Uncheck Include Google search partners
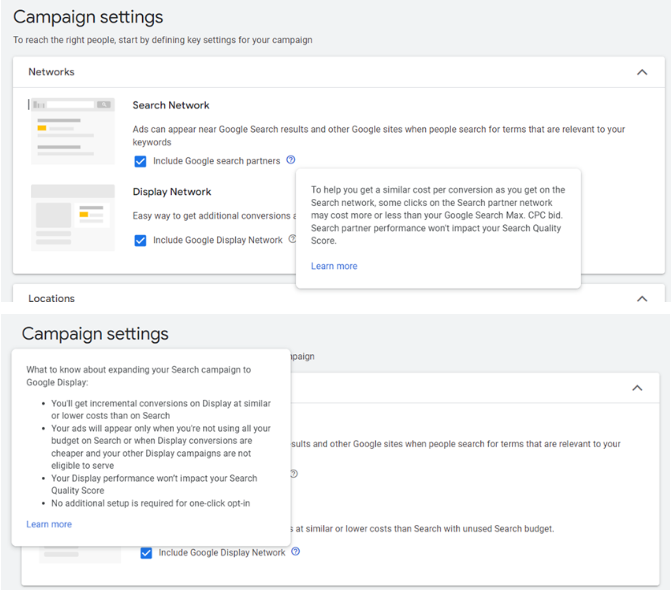The height and width of the screenshot is (590, 671). [140, 161]
